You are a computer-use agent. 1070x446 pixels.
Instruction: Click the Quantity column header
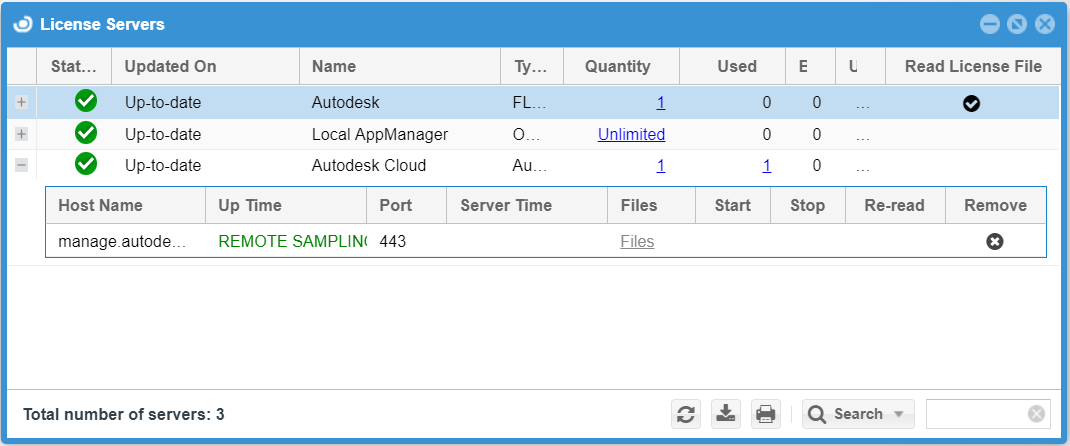pyautogui.click(x=617, y=67)
